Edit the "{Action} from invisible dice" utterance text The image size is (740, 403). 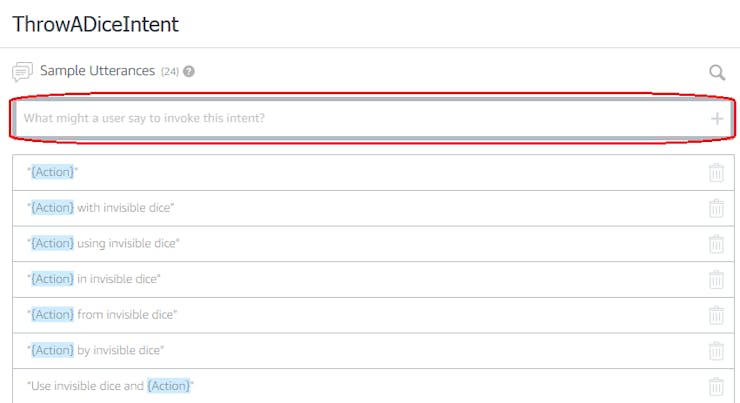tap(102, 315)
